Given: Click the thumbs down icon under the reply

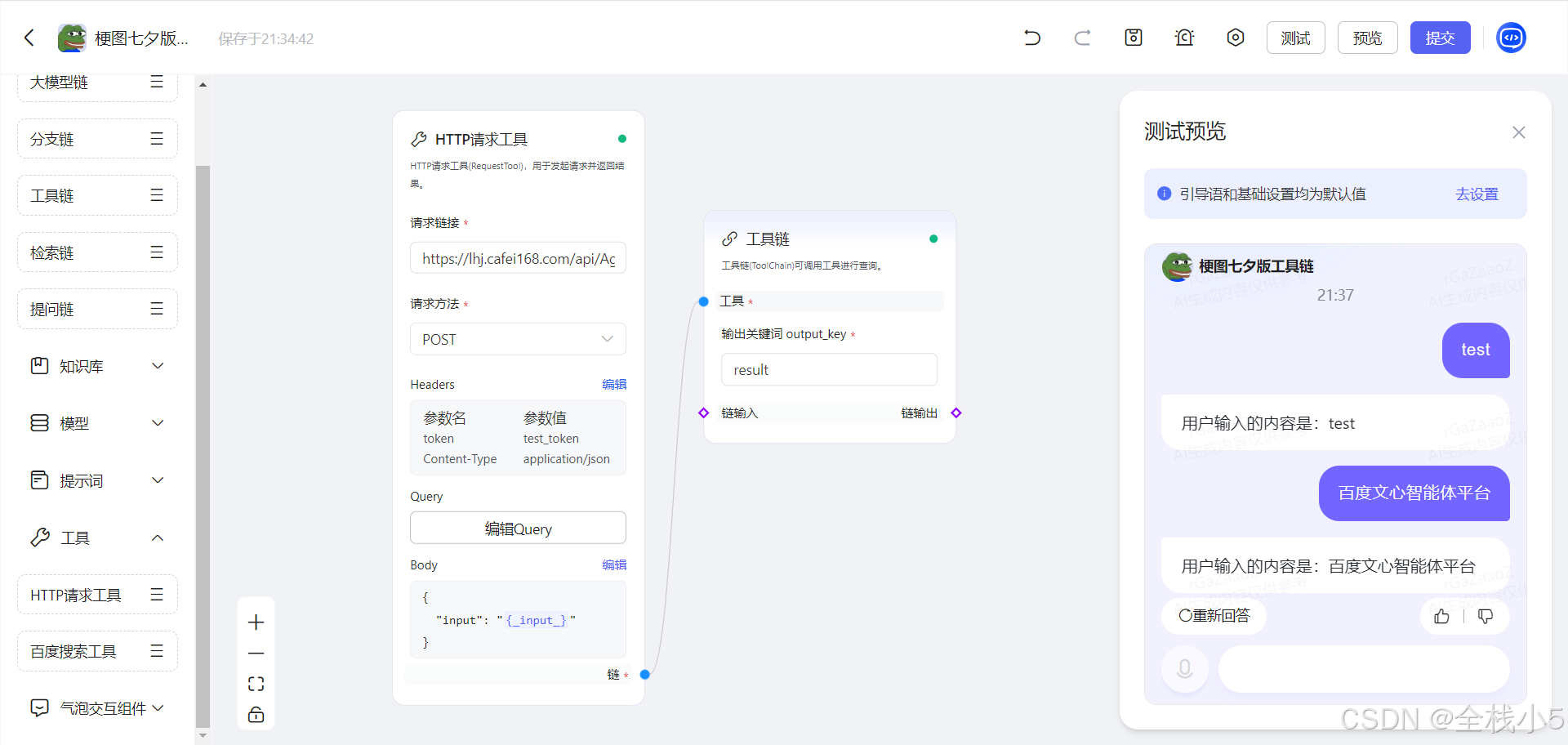Looking at the screenshot, I should [1486, 616].
